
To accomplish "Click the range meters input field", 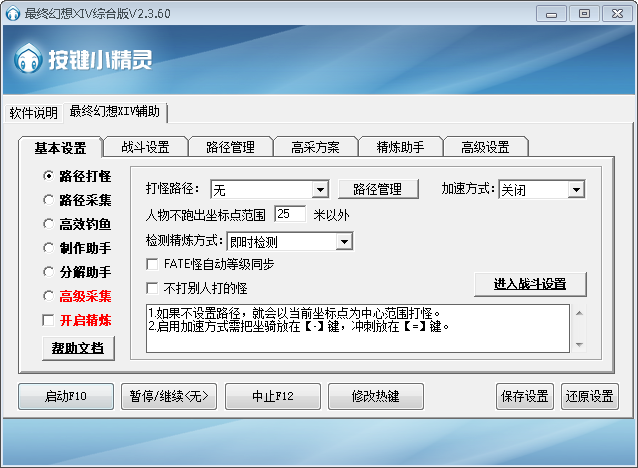I will pyautogui.click(x=290, y=214).
